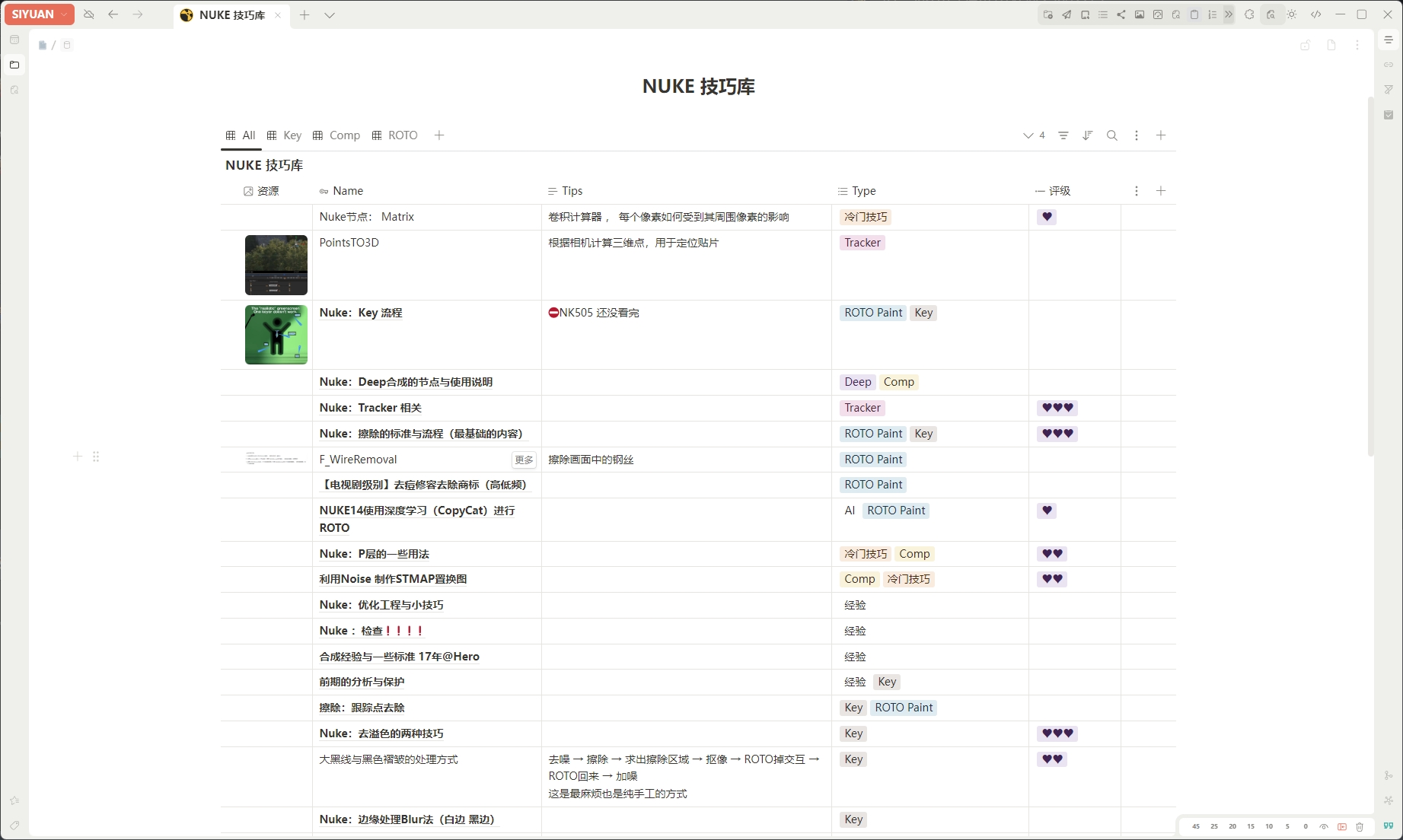This screenshot has height=840, width=1403.
Task: Expand the tab list chevron
Action: [x=330, y=15]
